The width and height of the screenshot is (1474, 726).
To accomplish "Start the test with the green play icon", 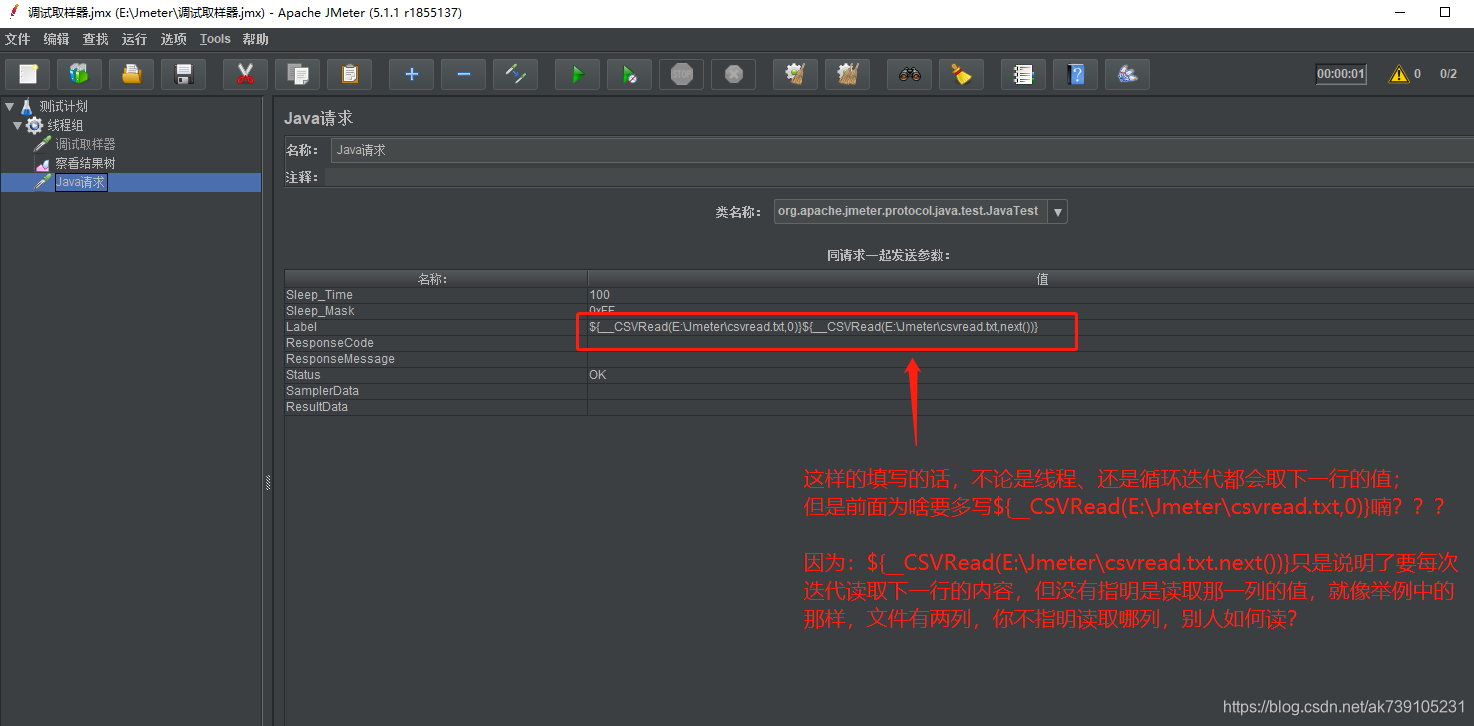I will 577,74.
